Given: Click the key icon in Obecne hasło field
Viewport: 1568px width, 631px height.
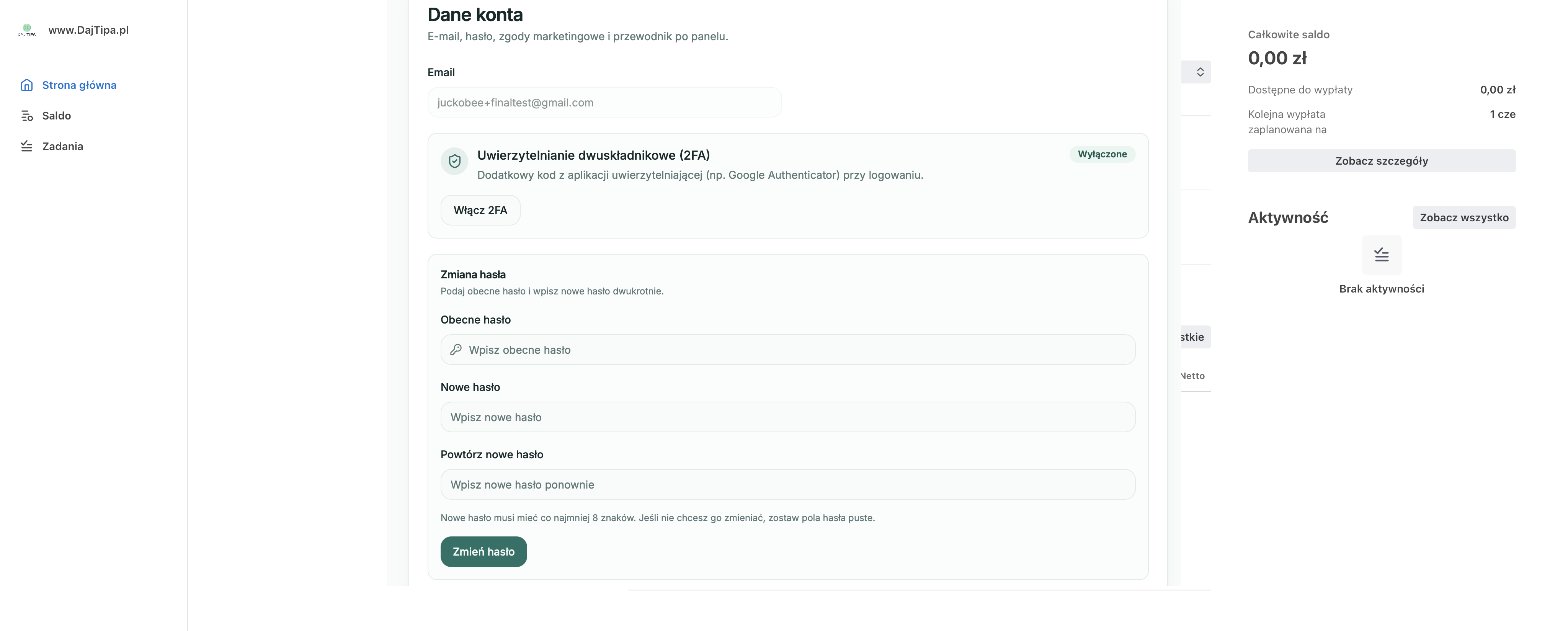Looking at the screenshot, I should coord(456,350).
